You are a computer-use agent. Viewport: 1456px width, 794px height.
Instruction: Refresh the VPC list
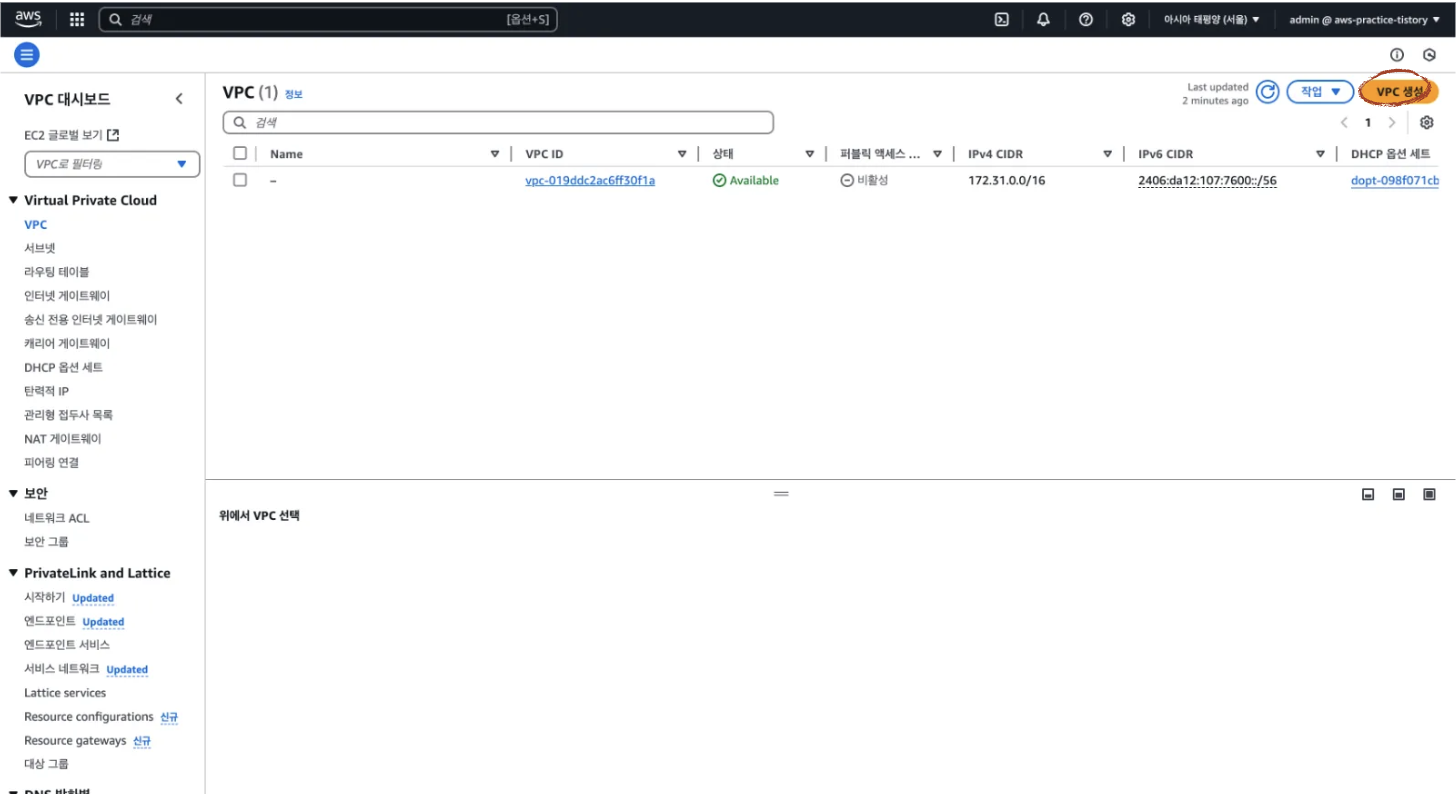coord(1267,92)
